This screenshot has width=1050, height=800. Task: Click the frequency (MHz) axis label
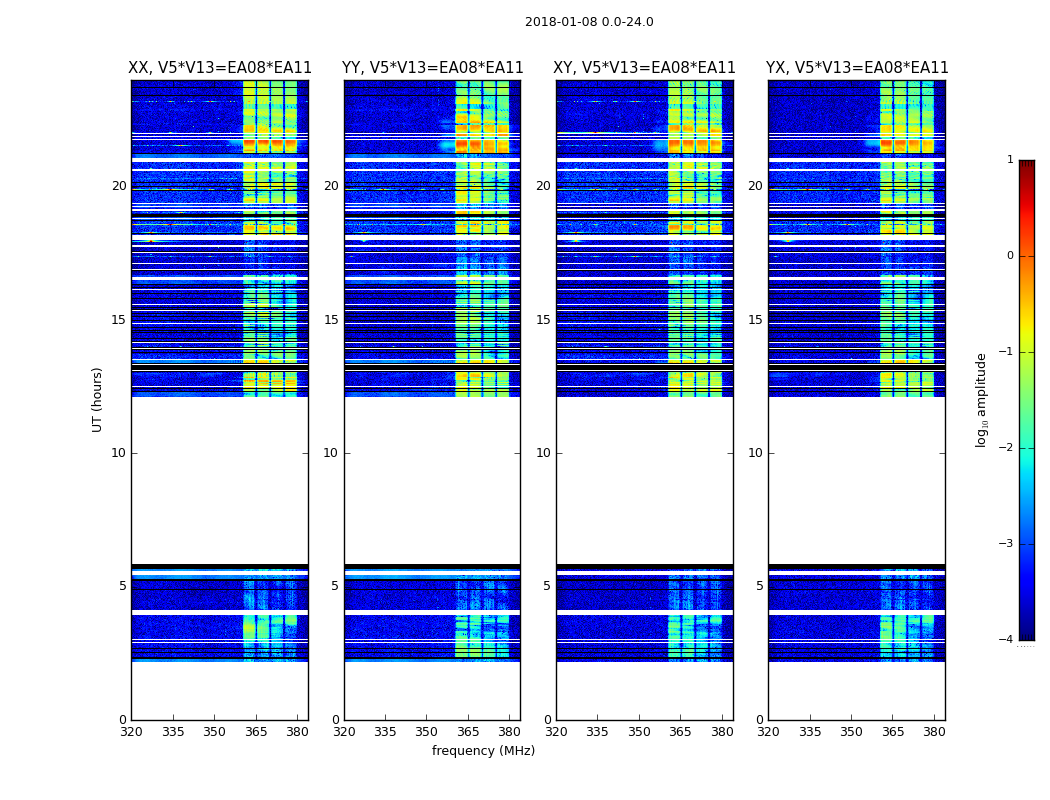tap(483, 750)
